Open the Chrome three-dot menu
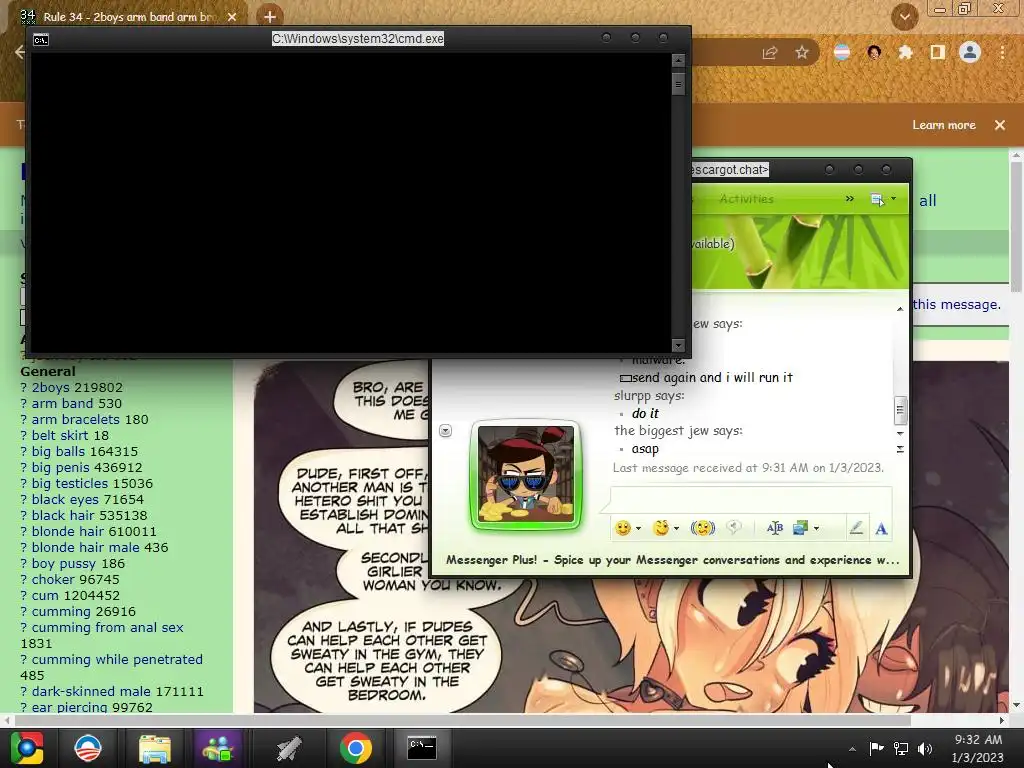Viewport: 1024px width, 768px height. (x=1002, y=53)
